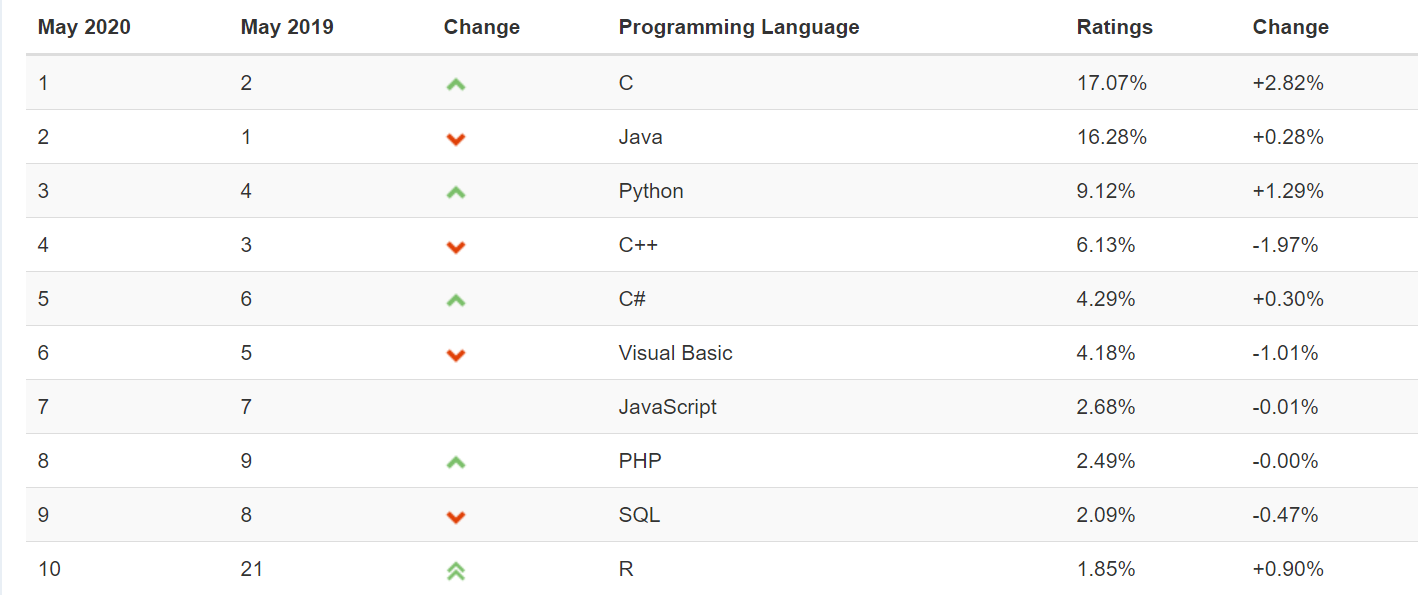Click the green up arrow in the C# row

point(456,301)
